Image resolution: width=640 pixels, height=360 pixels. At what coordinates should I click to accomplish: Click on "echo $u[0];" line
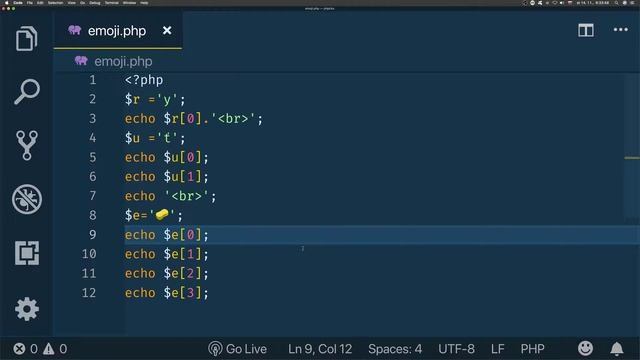pyautogui.click(x=167, y=158)
